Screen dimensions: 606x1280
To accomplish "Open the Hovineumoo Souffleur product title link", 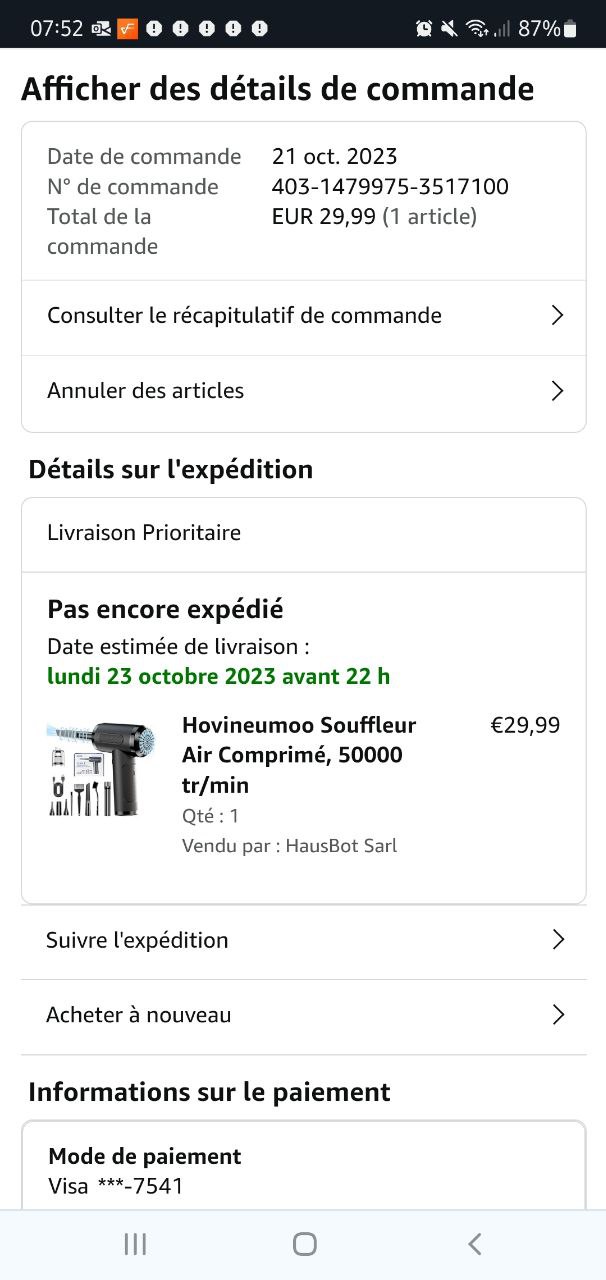I will point(298,754).
